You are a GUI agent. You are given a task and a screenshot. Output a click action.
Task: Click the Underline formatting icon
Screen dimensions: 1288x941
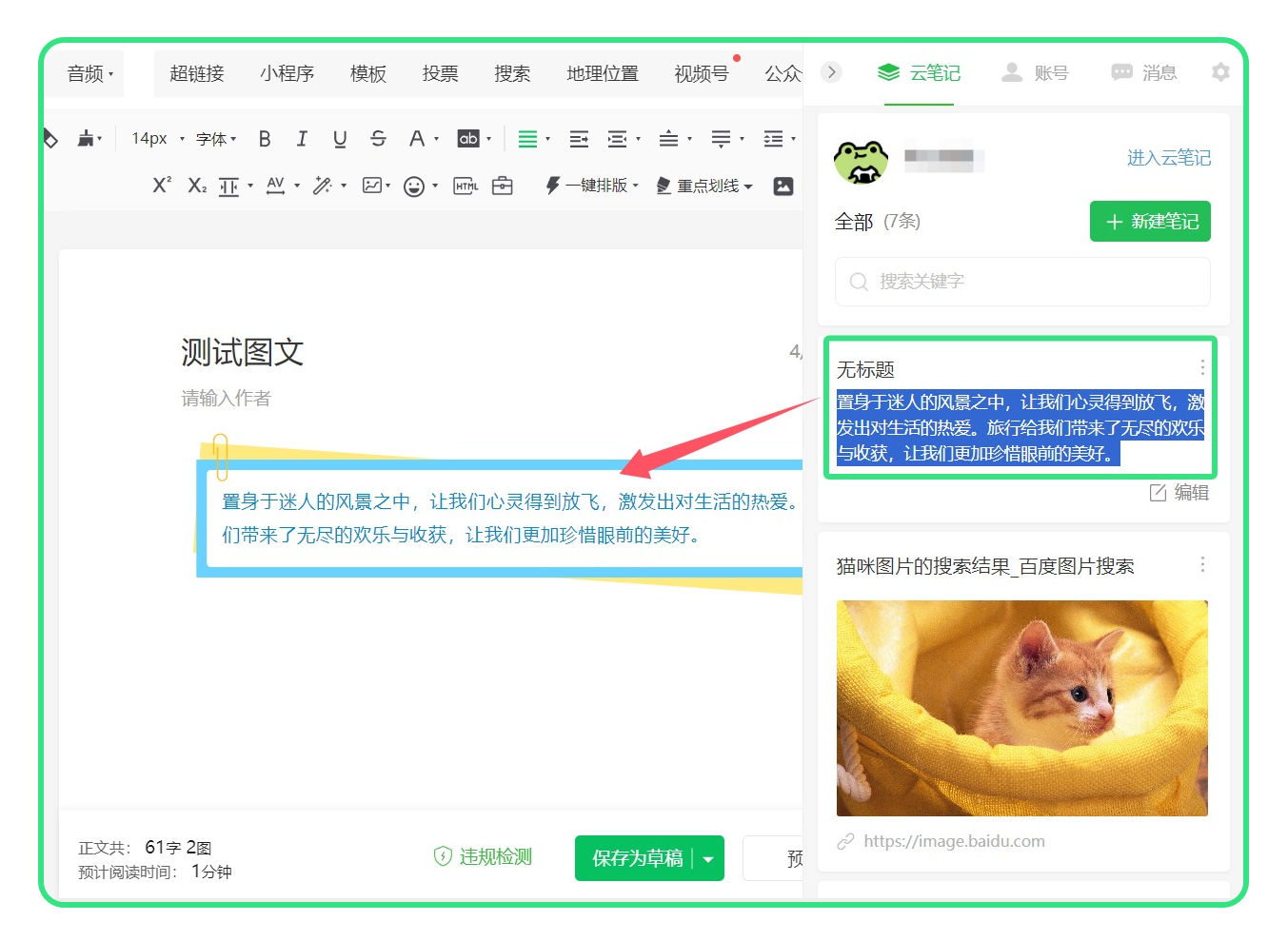(x=340, y=139)
